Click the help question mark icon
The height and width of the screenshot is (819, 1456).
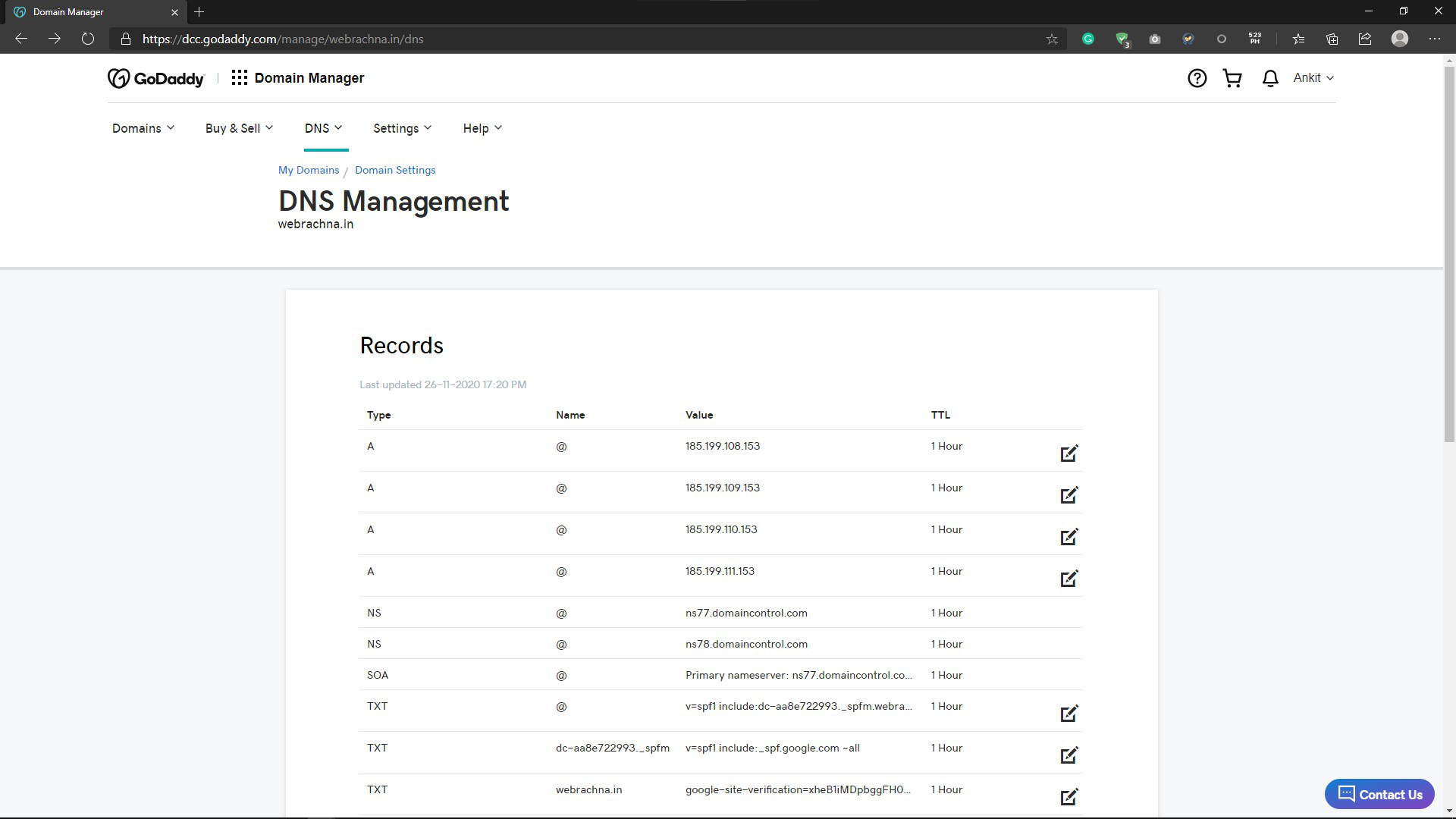(x=1197, y=78)
